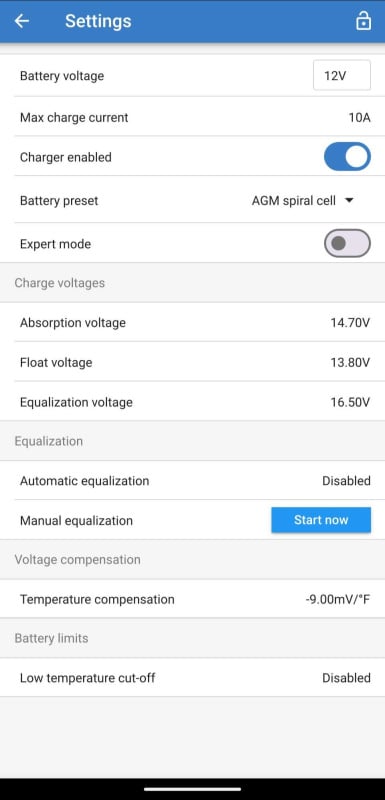Tap the Settings title text
385x800 pixels.
click(98, 21)
